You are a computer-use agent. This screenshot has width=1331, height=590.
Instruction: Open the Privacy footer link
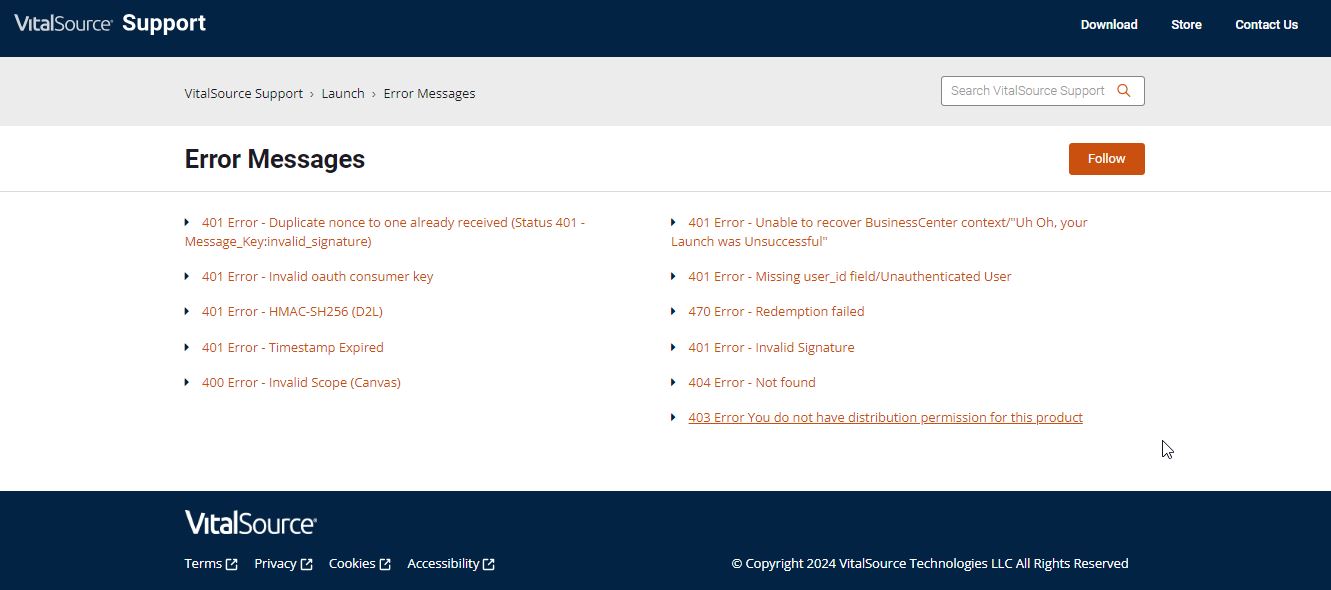pyautogui.click(x=275, y=564)
